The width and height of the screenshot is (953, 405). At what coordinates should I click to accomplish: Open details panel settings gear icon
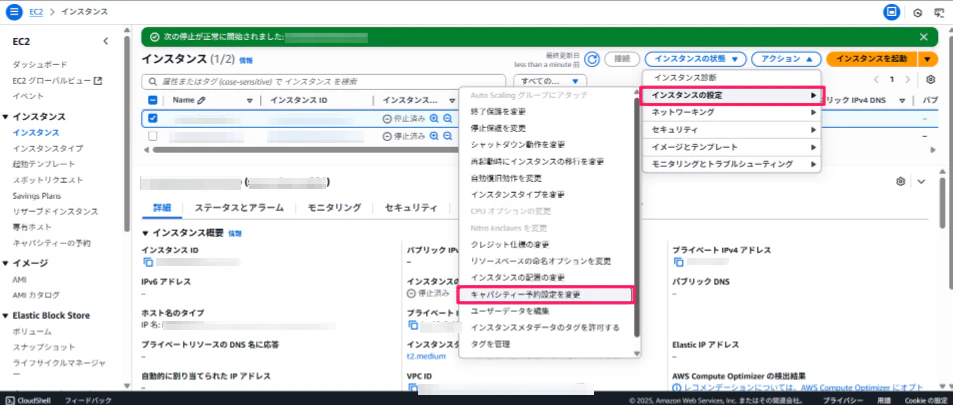901,181
